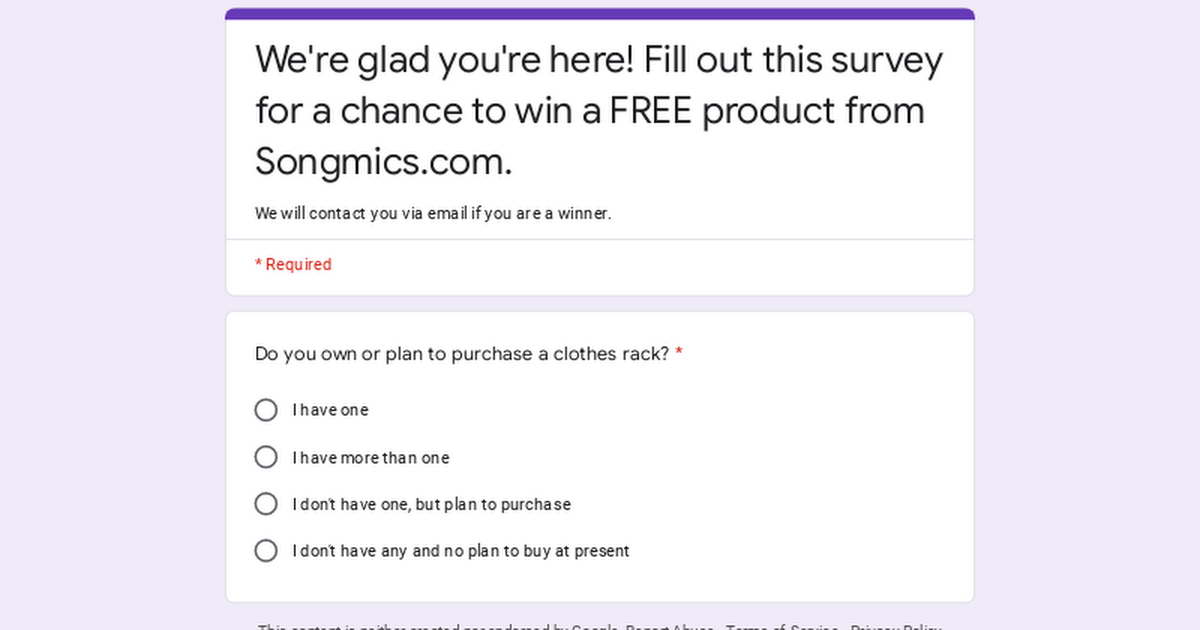Click the 'I have one' label text

coord(330,410)
